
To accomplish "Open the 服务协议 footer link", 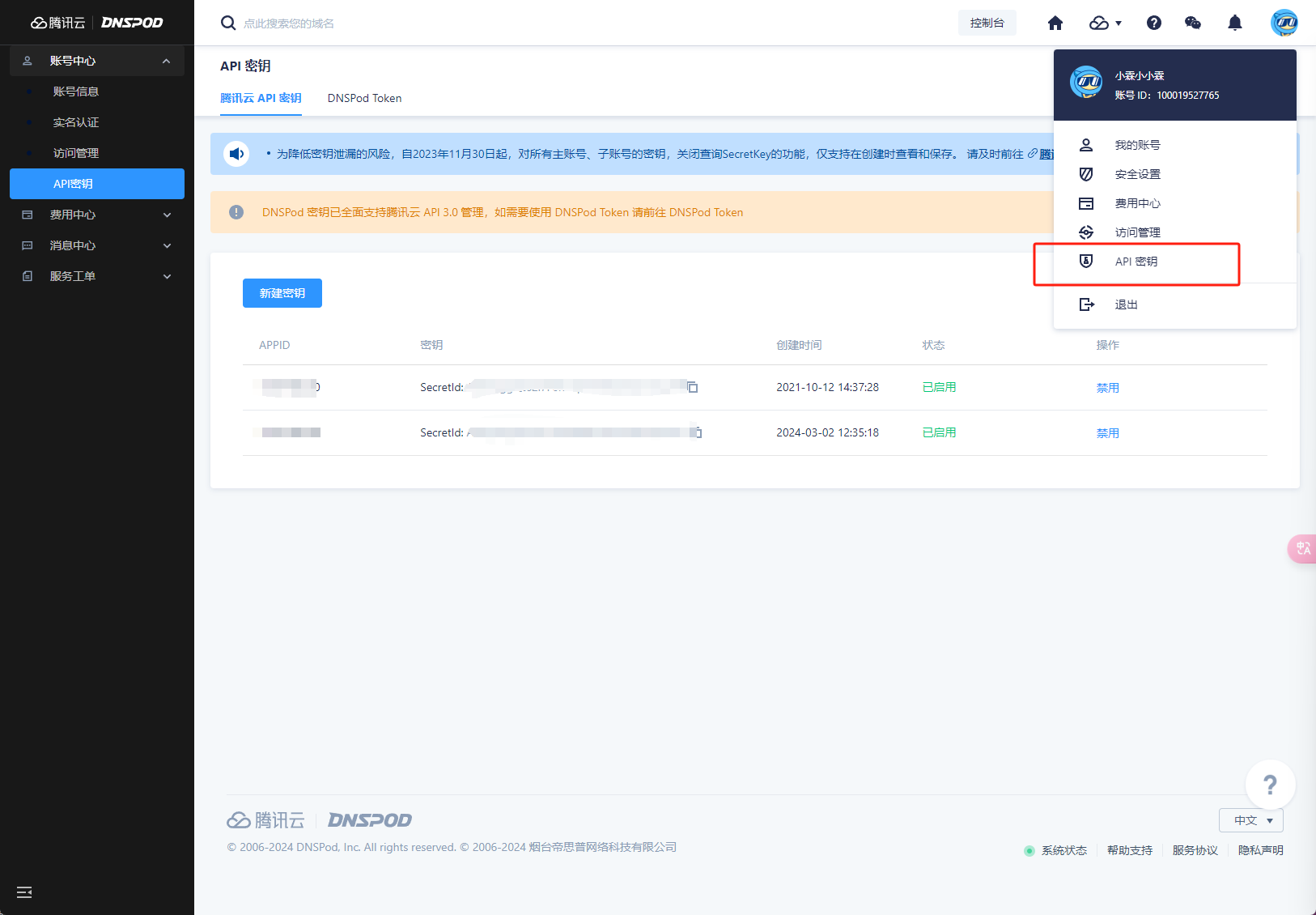I will click(x=1195, y=850).
